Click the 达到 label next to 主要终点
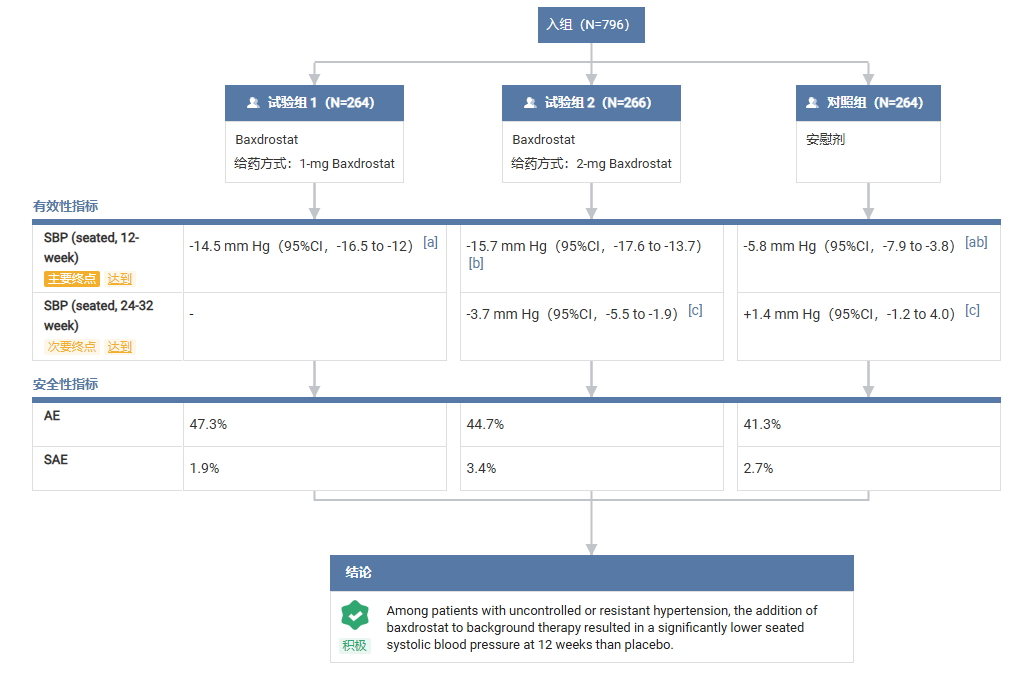The width and height of the screenshot is (1024, 676). (120, 279)
